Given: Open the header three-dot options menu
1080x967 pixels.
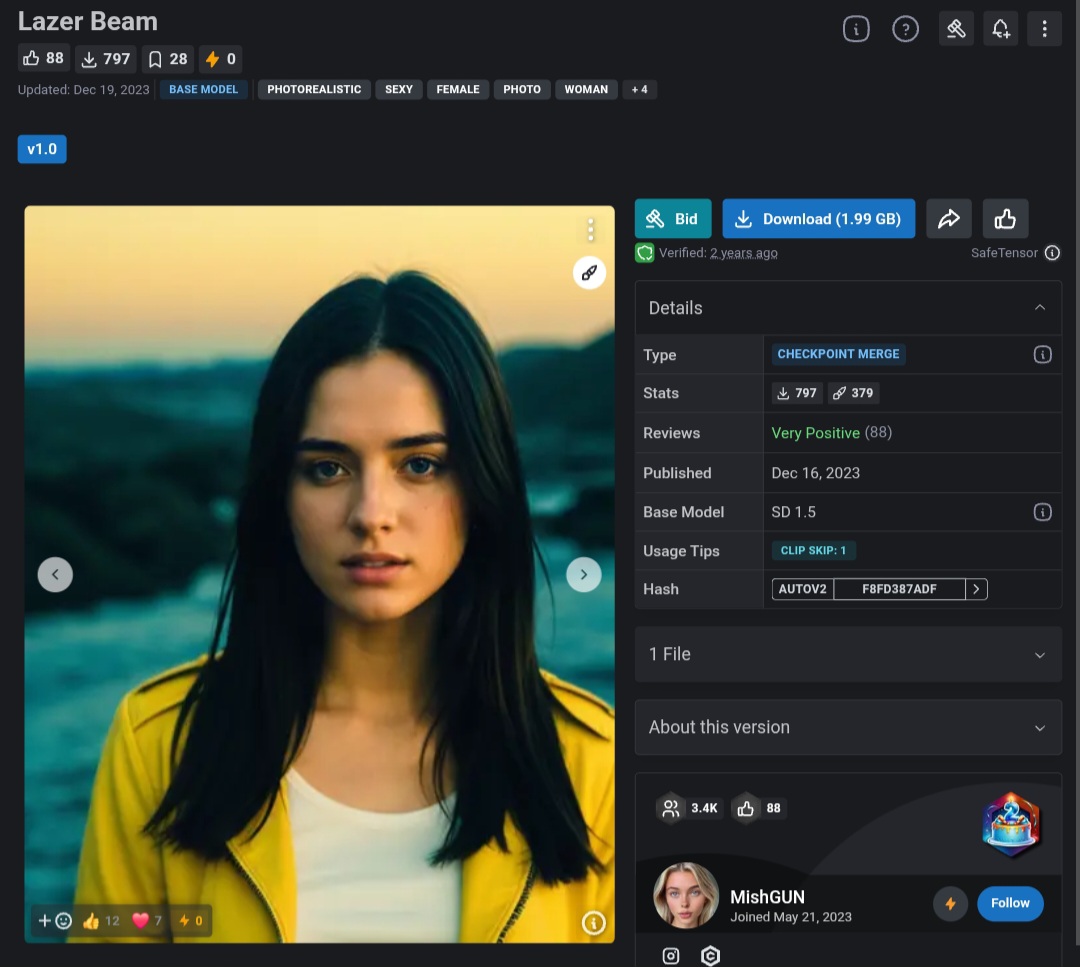Looking at the screenshot, I should [1044, 29].
